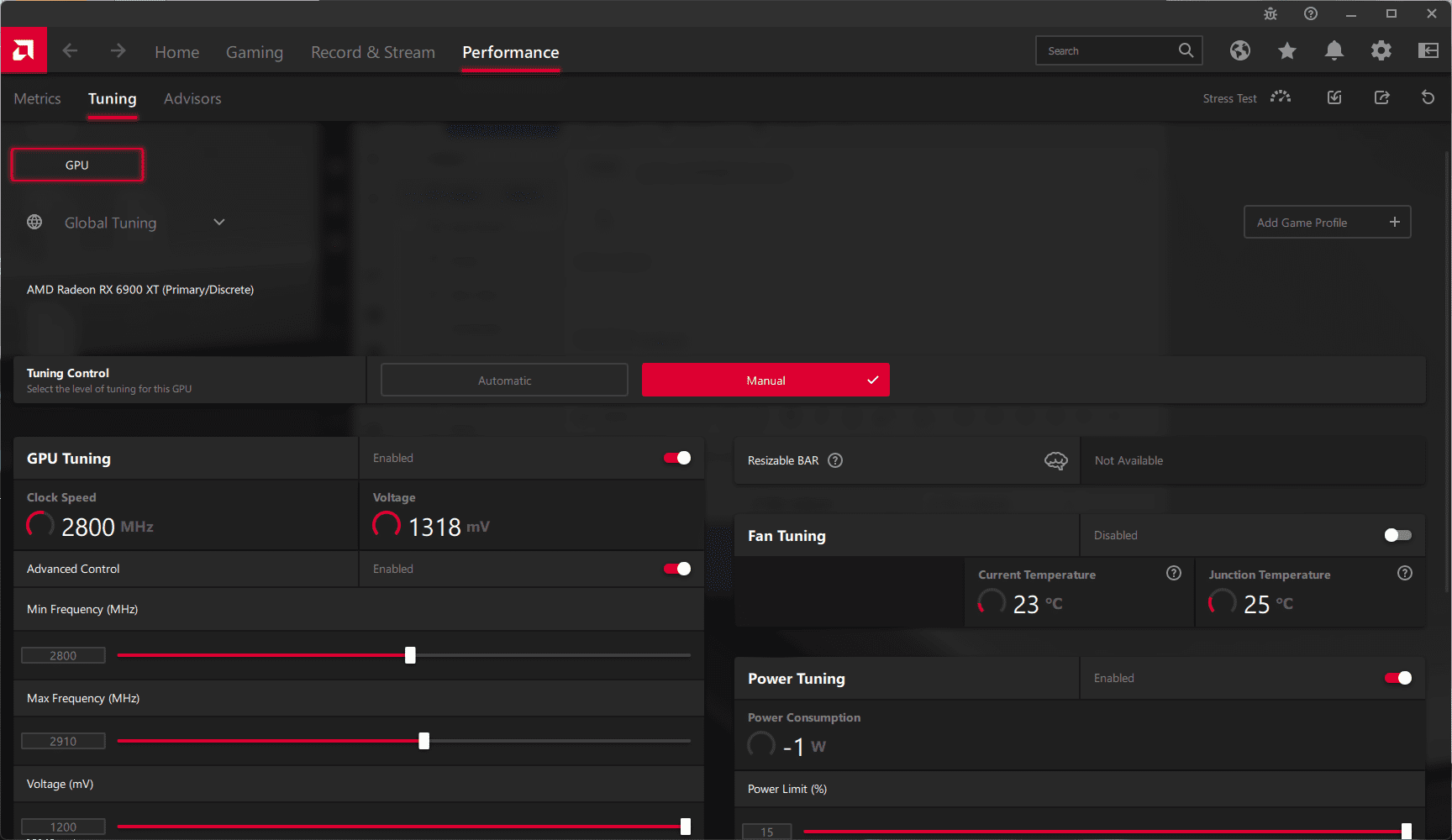Open the Record & Stream tab
The image size is (1452, 840).
pos(373,52)
